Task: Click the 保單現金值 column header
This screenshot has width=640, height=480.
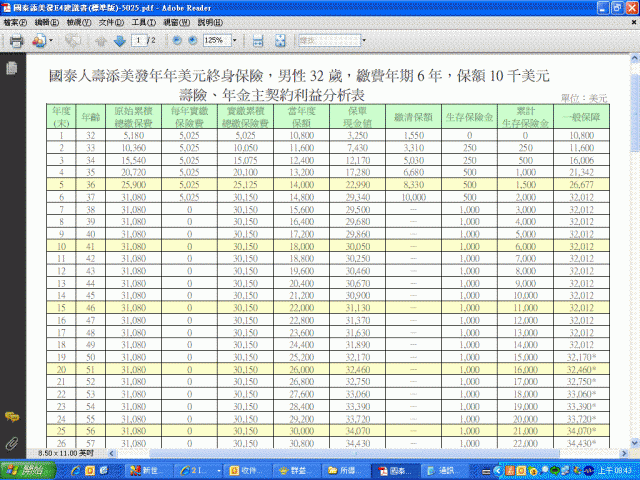Action: point(358,117)
